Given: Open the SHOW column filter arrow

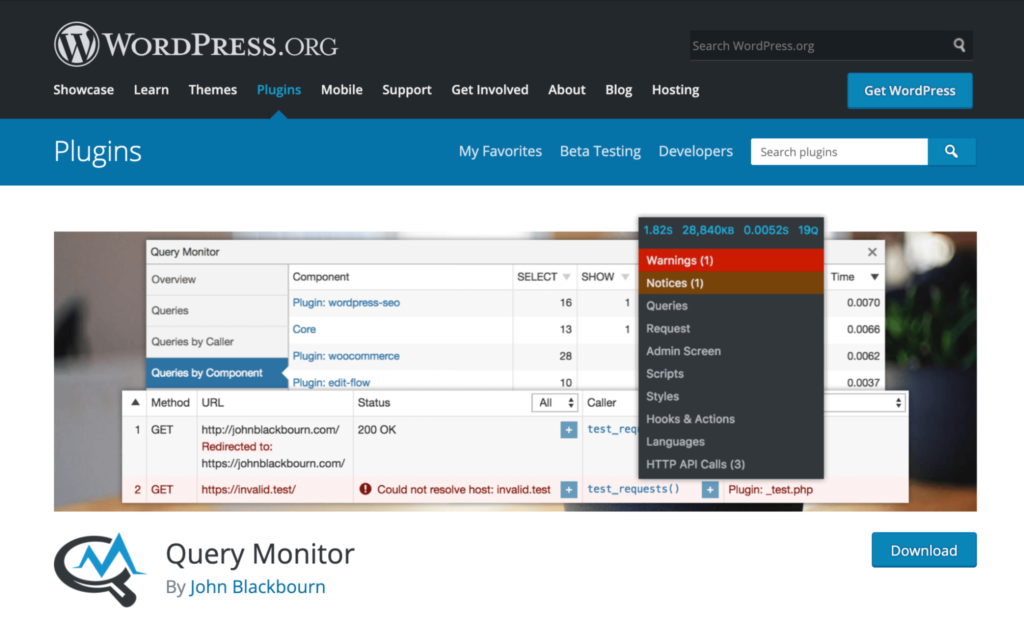Looking at the screenshot, I should (x=625, y=277).
